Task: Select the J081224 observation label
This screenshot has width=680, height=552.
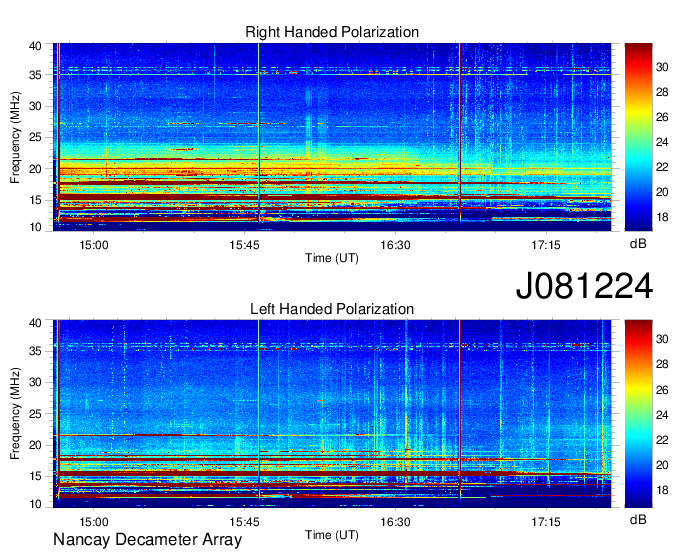Action: point(584,286)
